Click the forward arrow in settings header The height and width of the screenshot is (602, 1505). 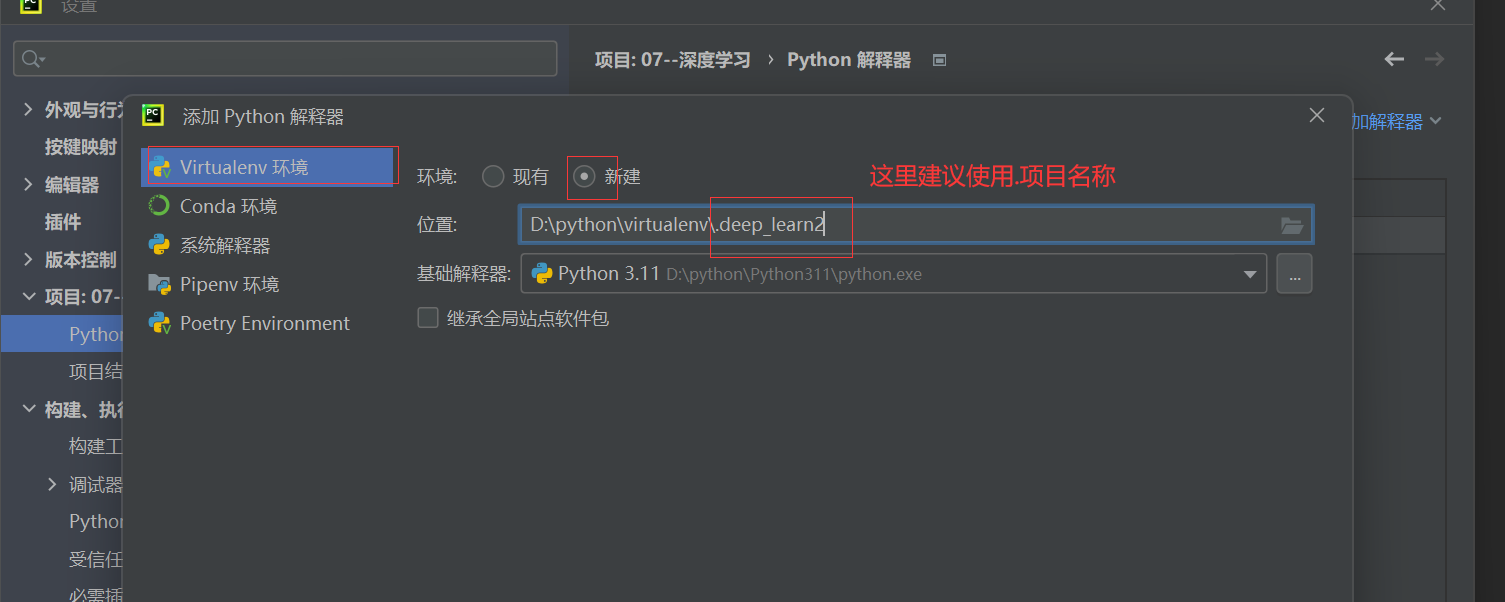pos(1434,59)
